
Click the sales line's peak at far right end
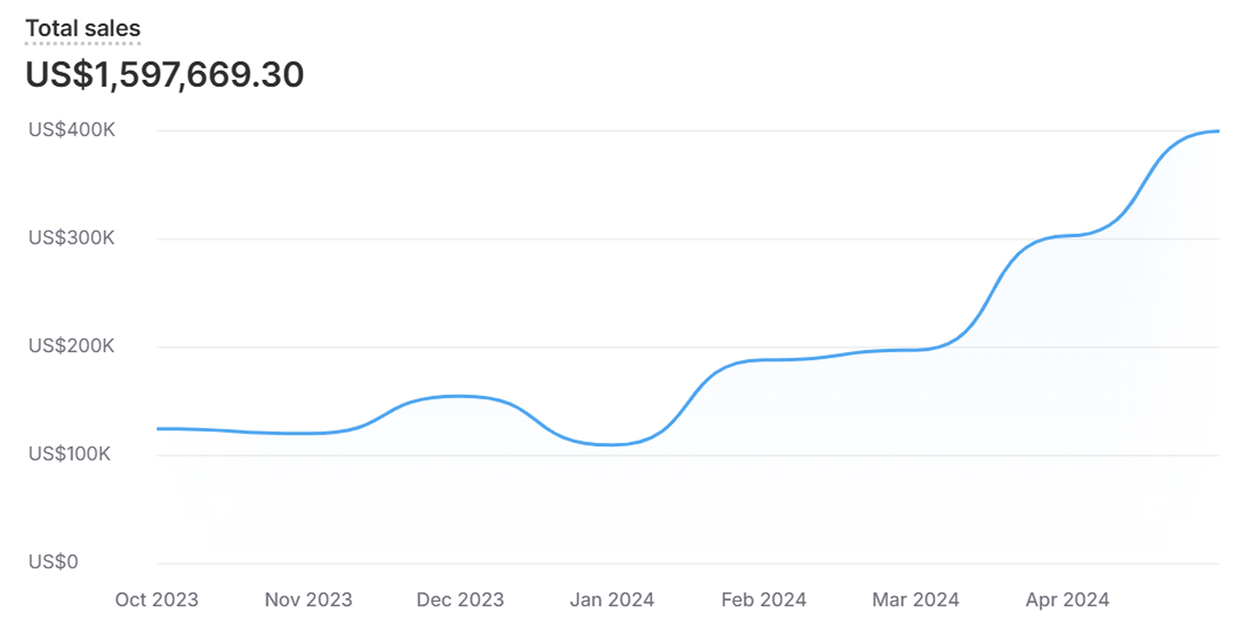click(1217, 131)
